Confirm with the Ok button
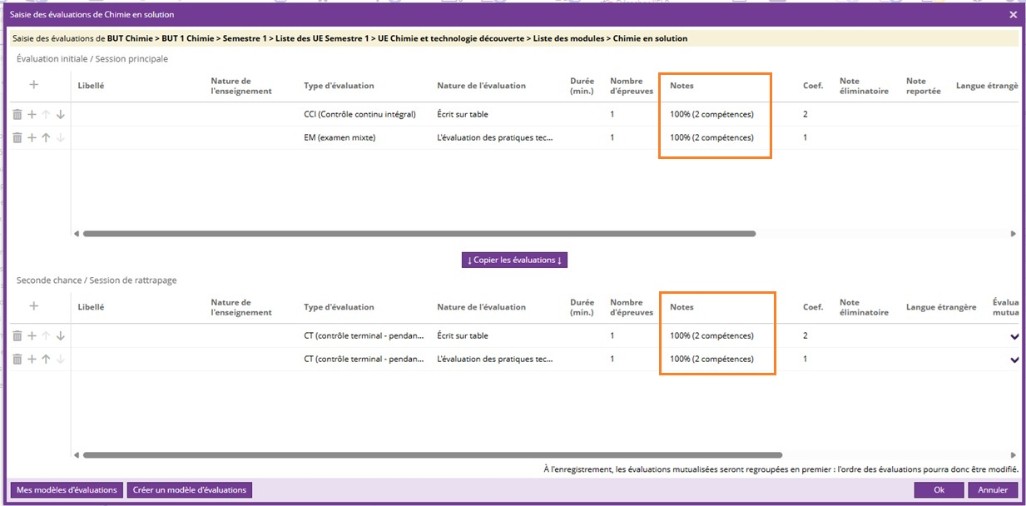The height and width of the screenshot is (506, 1026). coord(939,490)
